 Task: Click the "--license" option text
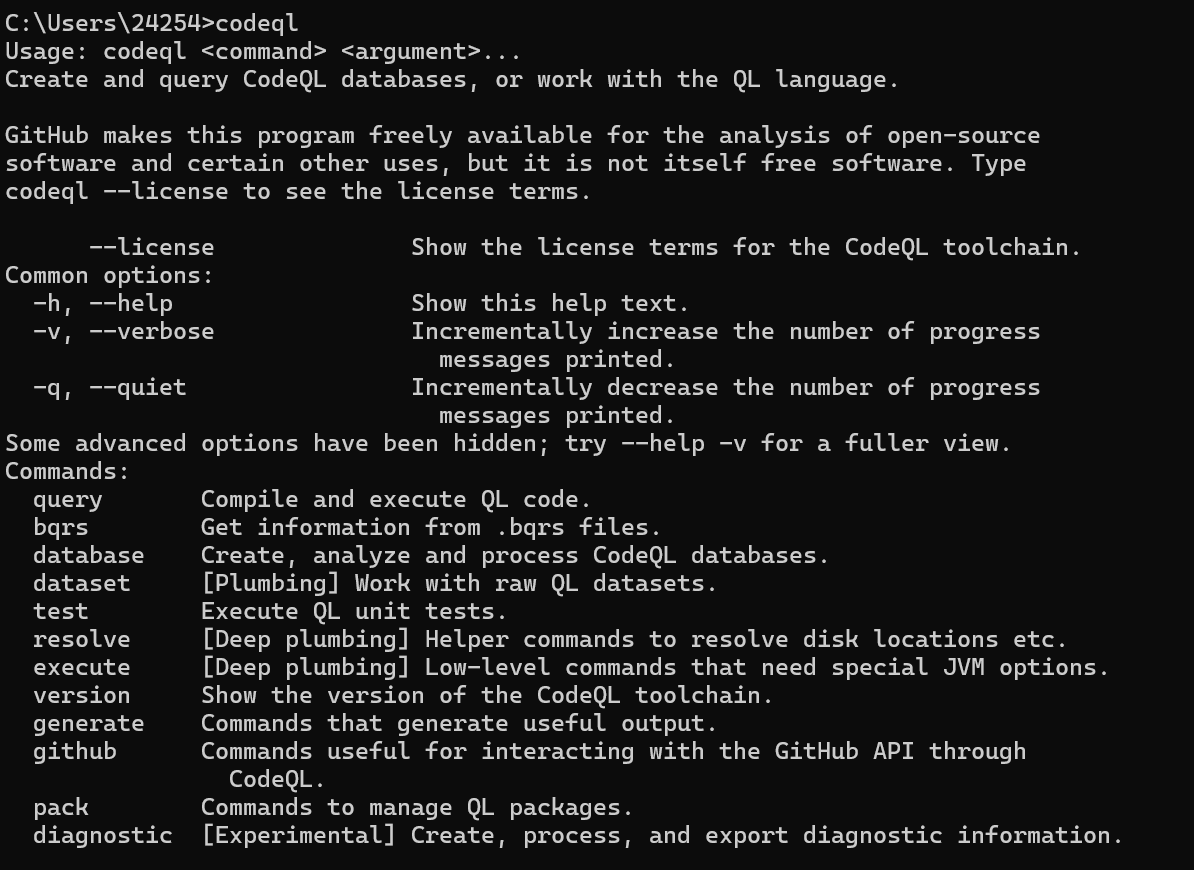coord(151,247)
